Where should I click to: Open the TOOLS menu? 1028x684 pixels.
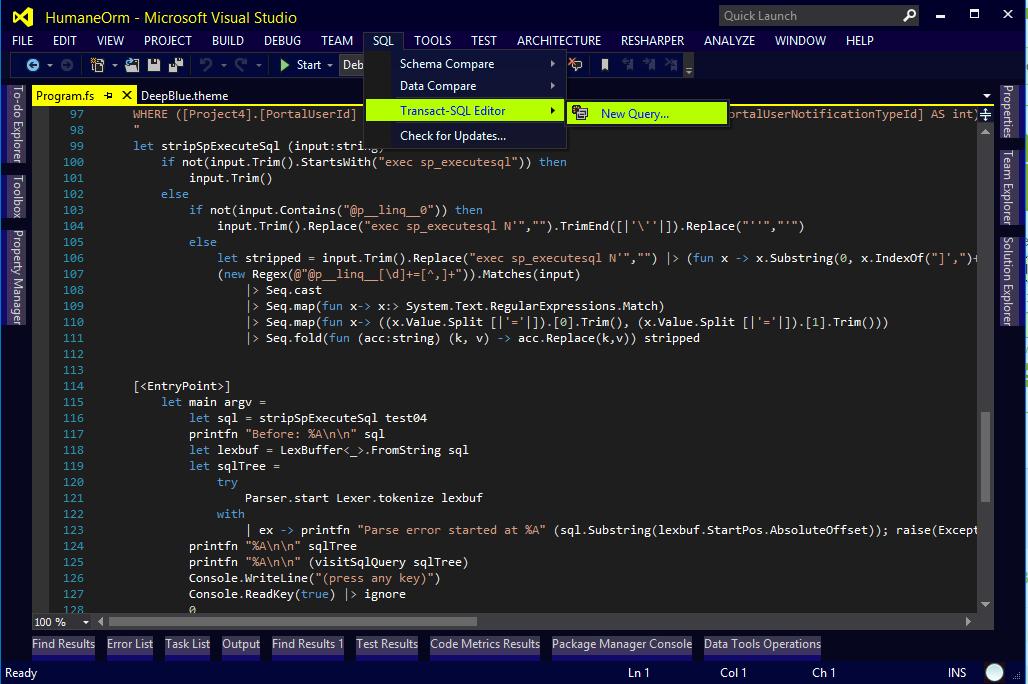click(x=432, y=41)
